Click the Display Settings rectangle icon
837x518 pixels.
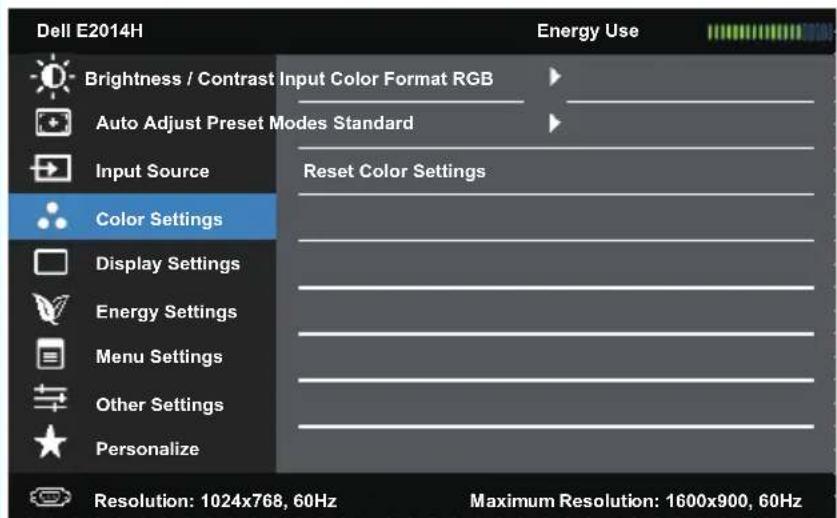(x=51, y=262)
